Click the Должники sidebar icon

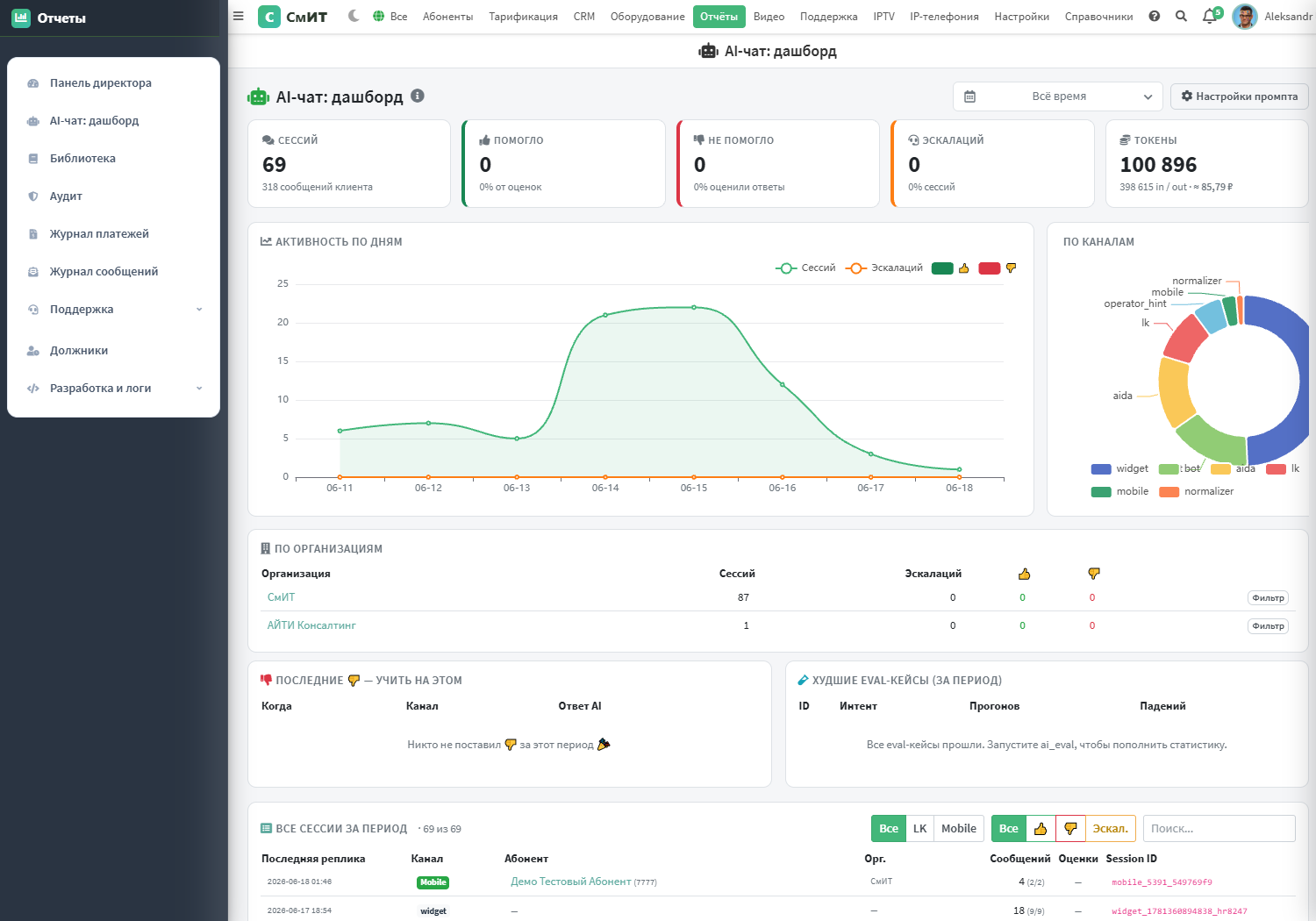(x=33, y=351)
